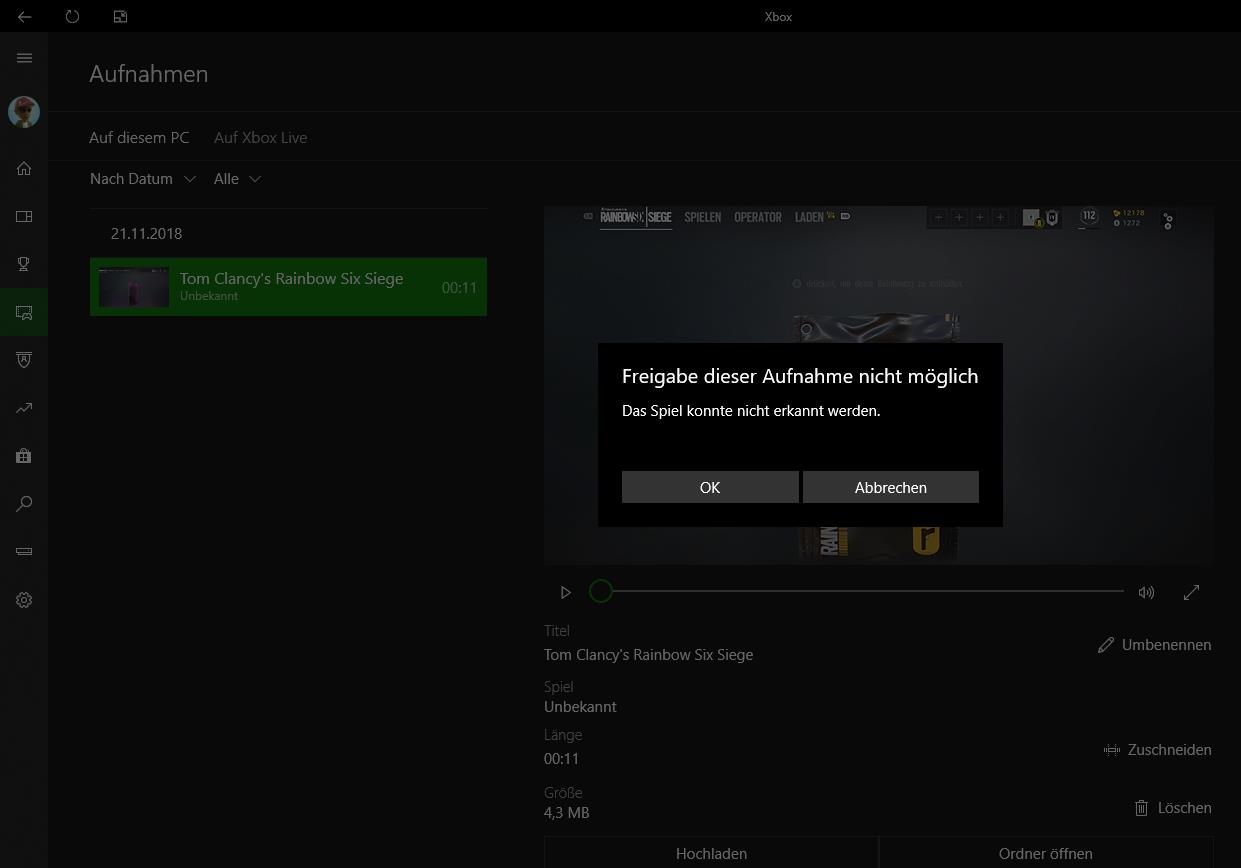Mute the video volume
This screenshot has height=868, width=1241.
pyautogui.click(x=1146, y=592)
